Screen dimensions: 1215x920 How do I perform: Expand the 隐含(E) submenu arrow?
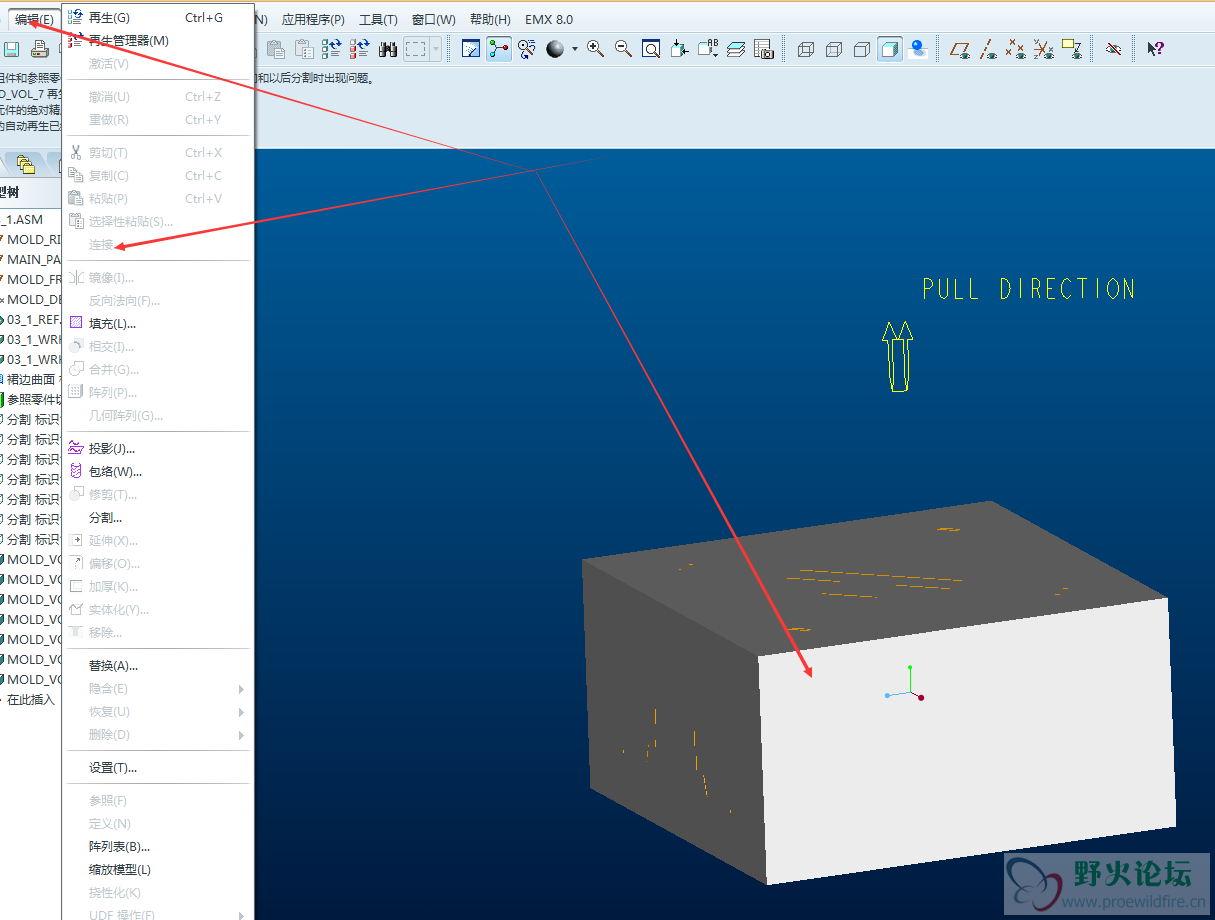242,689
